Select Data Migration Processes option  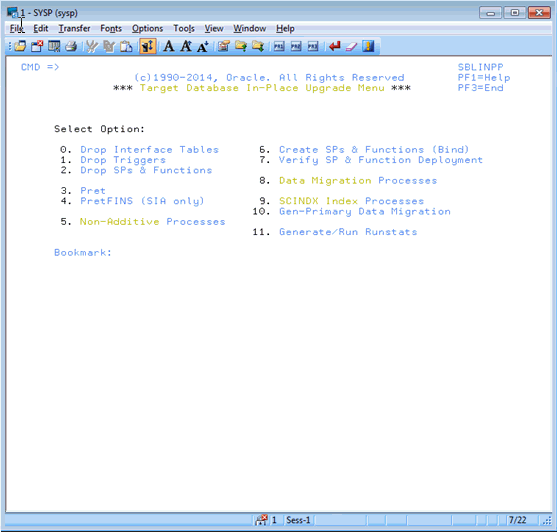coord(358,180)
